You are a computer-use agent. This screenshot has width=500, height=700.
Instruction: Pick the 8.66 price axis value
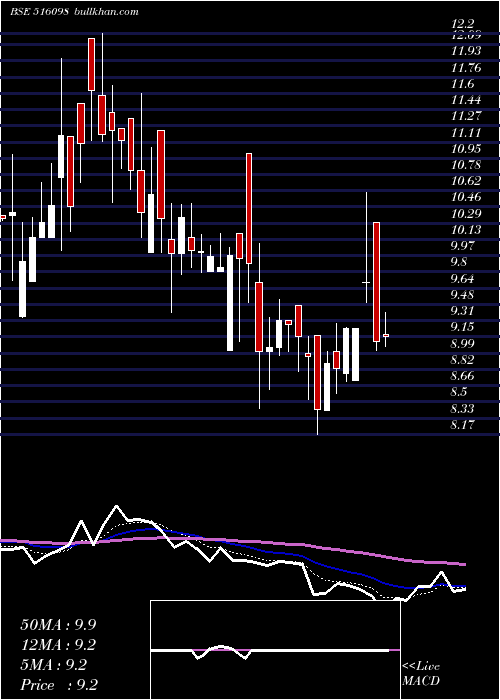463,375
